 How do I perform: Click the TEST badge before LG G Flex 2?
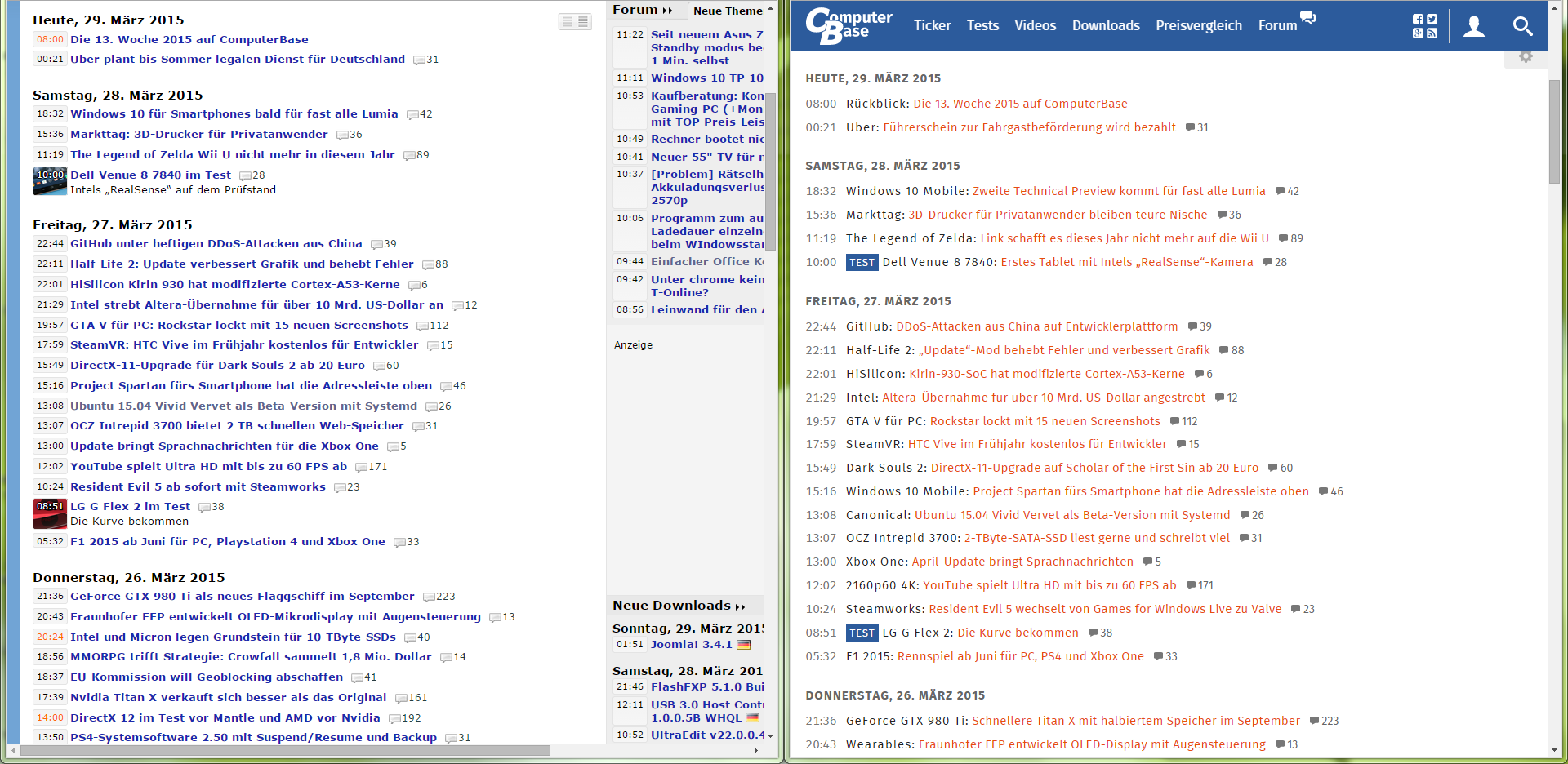[x=862, y=633]
